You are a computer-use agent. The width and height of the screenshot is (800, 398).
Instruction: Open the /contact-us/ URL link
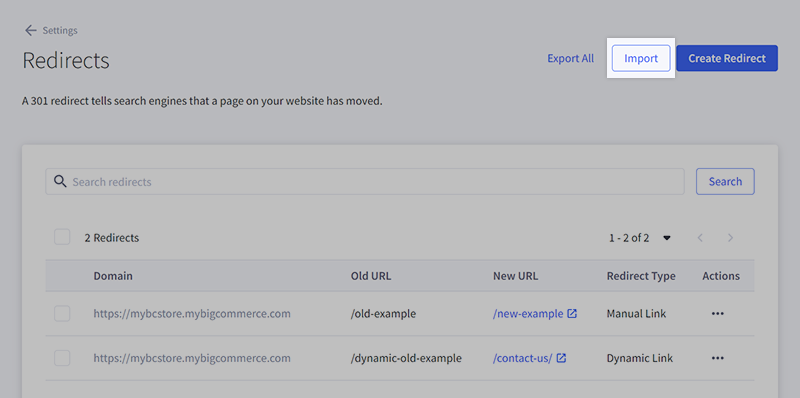[522, 358]
